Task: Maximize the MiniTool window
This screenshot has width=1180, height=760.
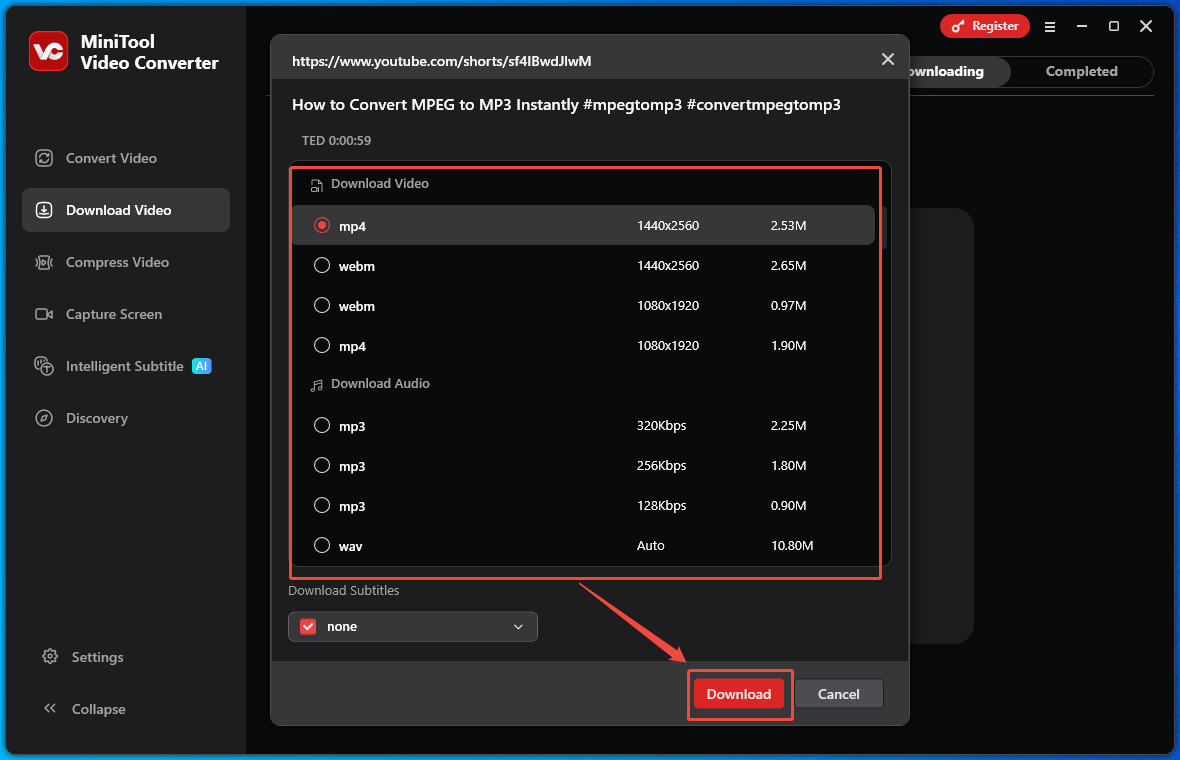Action: click(1114, 26)
